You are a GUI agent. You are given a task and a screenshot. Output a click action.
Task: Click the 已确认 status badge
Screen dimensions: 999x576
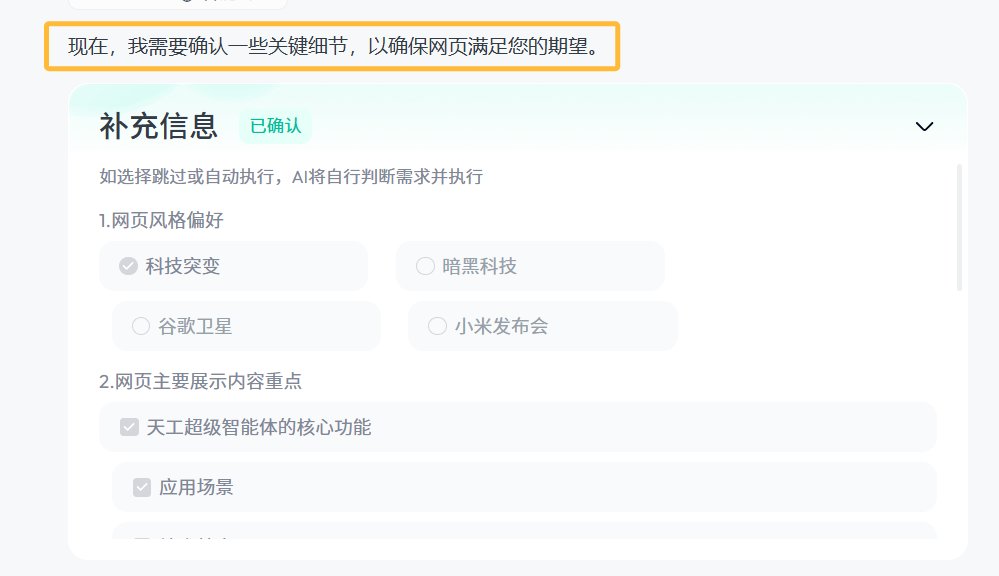pyautogui.click(x=275, y=126)
